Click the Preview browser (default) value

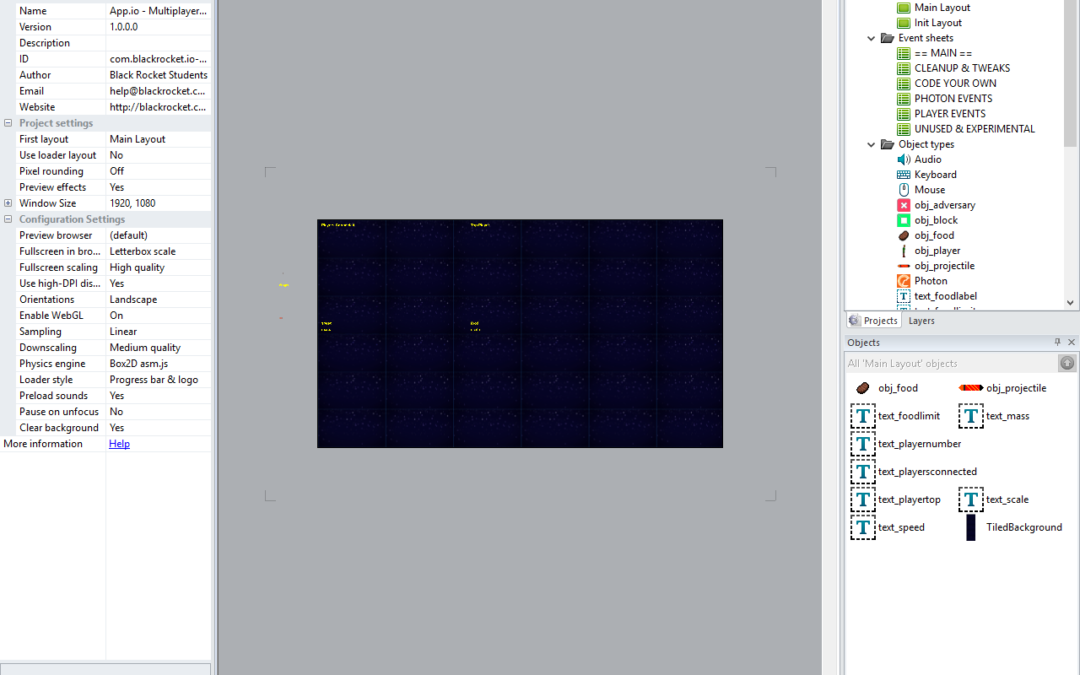tap(159, 236)
